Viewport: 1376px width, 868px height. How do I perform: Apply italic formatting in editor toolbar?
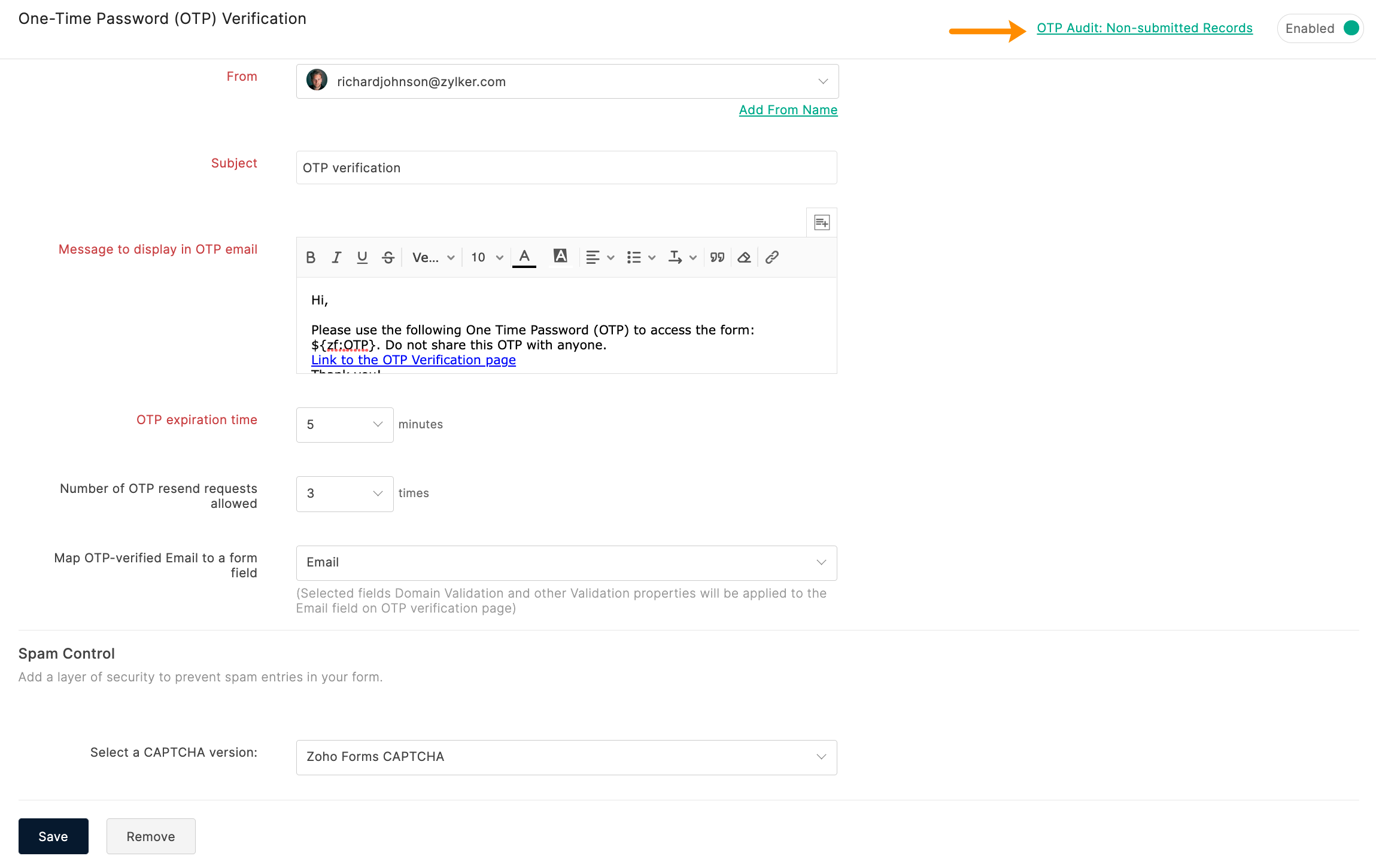point(336,257)
